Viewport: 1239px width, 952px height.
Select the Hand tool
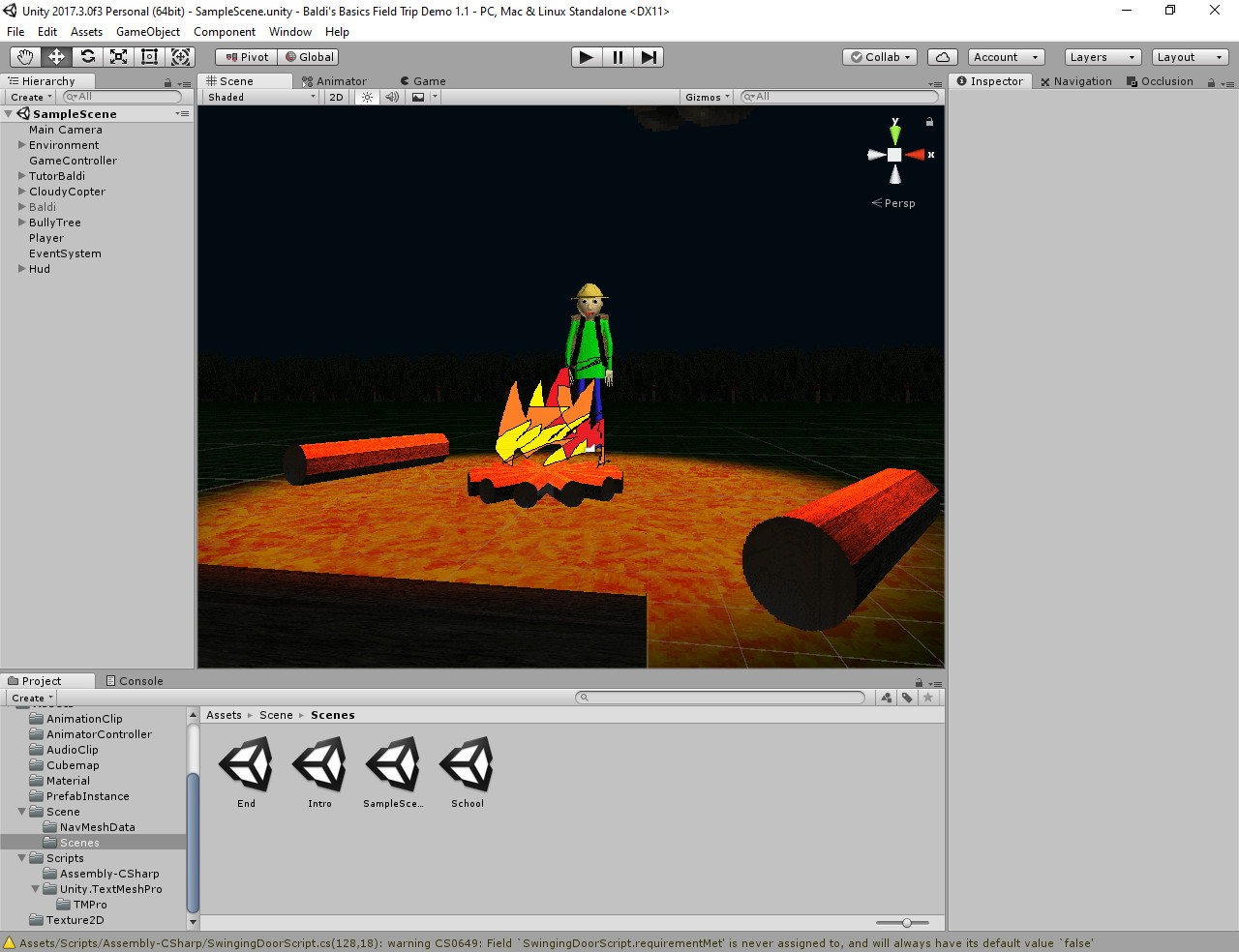click(25, 56)
